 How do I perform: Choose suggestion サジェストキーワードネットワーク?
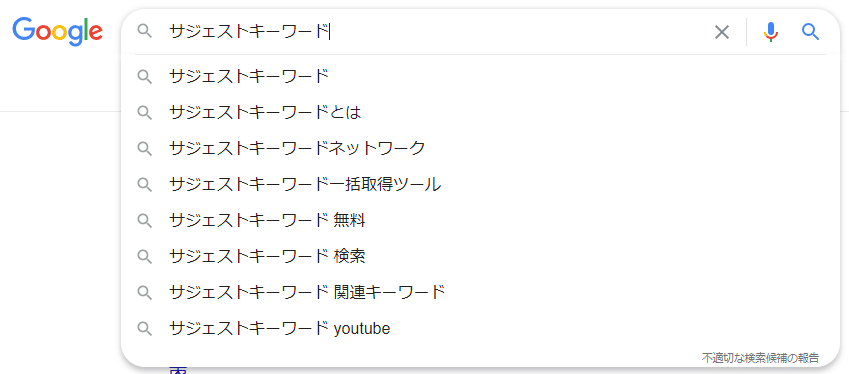[480, 148]
